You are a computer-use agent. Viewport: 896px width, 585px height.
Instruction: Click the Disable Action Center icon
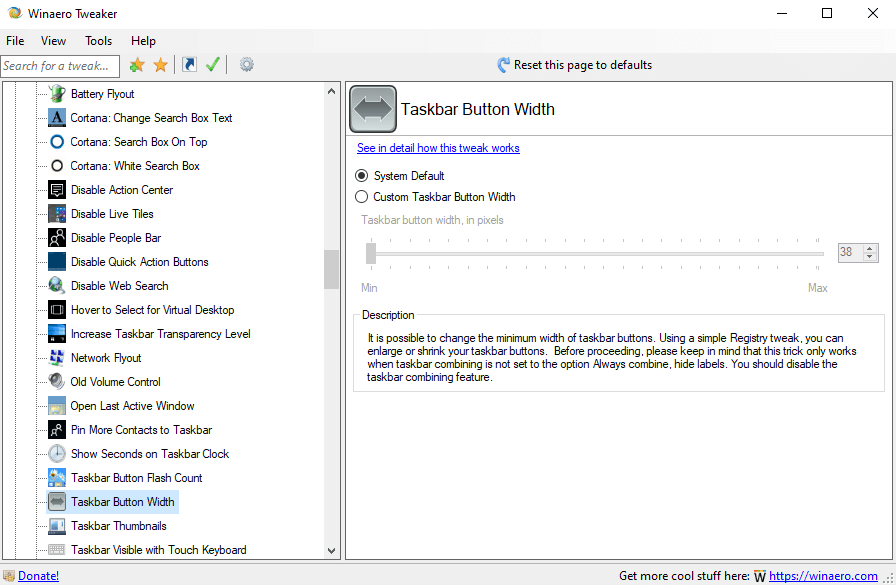57,190
